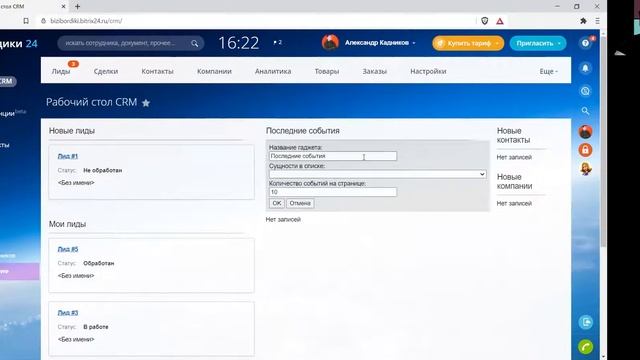The width and height of the screenshot is (640, 360).
Task: Open the Заказы tab
Action: pyautogui.click(x=375, y=71)
